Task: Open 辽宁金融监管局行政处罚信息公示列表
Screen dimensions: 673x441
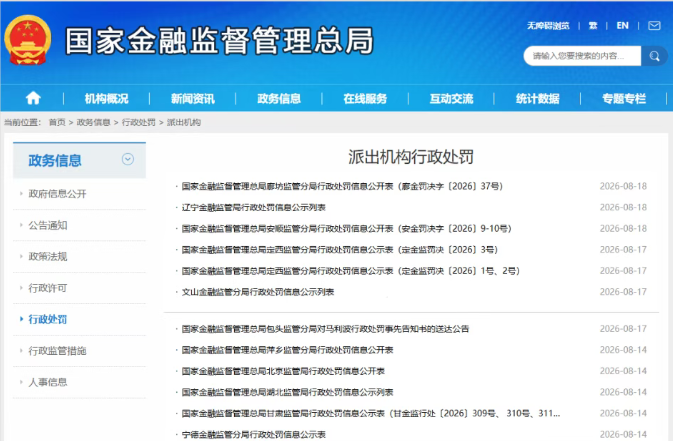Action: coord(254,207)
